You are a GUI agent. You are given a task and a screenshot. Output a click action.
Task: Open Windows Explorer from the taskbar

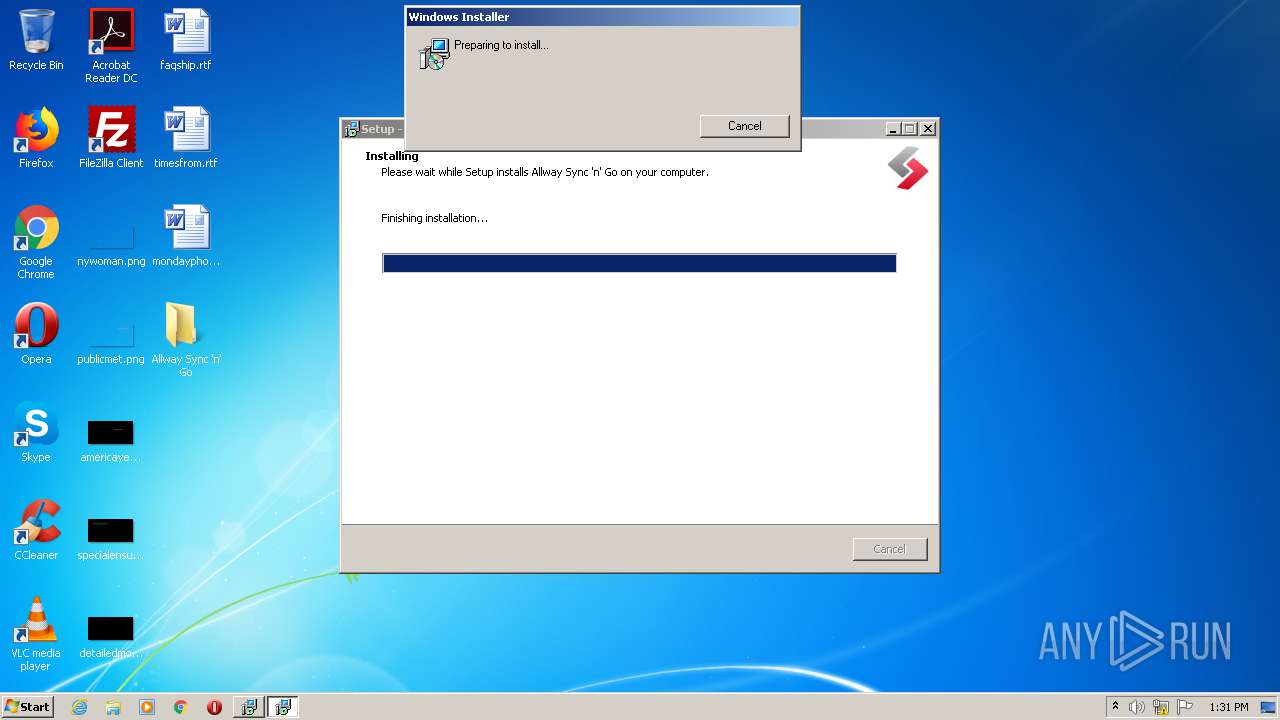tap(113, 707)
